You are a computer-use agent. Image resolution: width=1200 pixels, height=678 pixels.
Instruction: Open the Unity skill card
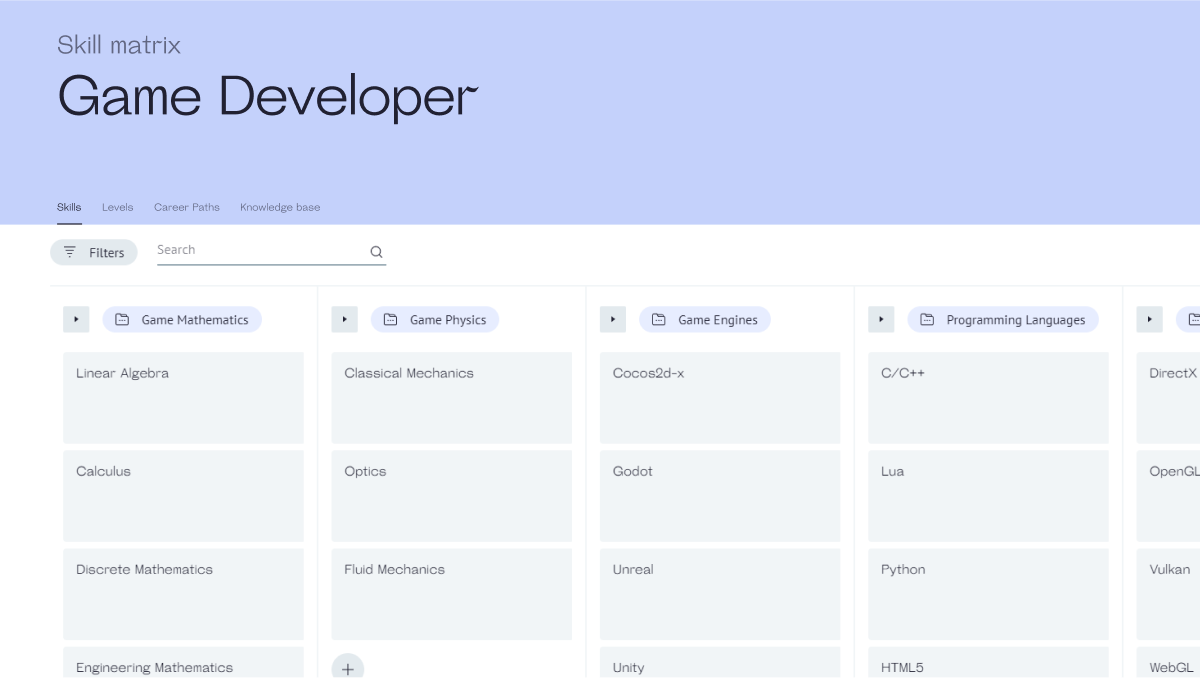tap(720, 662)
